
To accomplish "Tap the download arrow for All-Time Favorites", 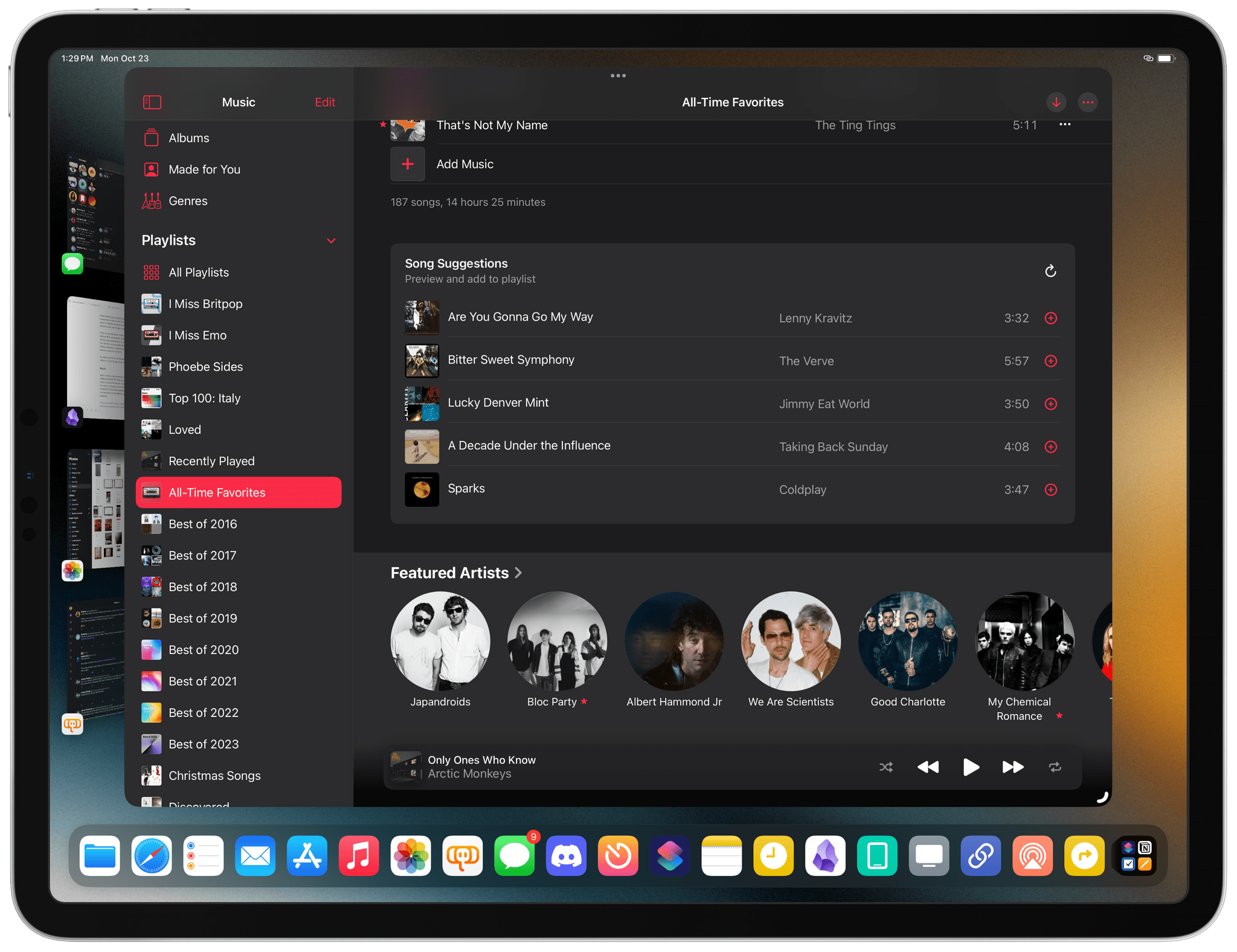I will point(1056,102).
